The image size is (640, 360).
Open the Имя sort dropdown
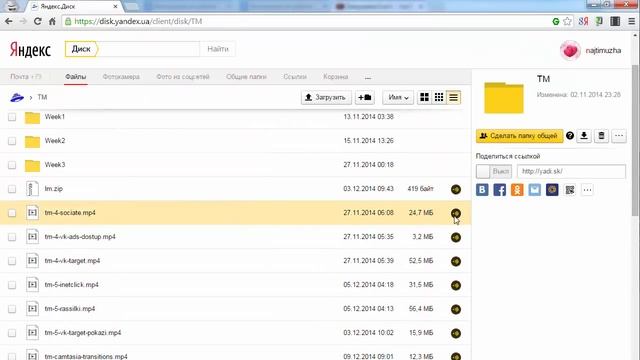(398, 97)
